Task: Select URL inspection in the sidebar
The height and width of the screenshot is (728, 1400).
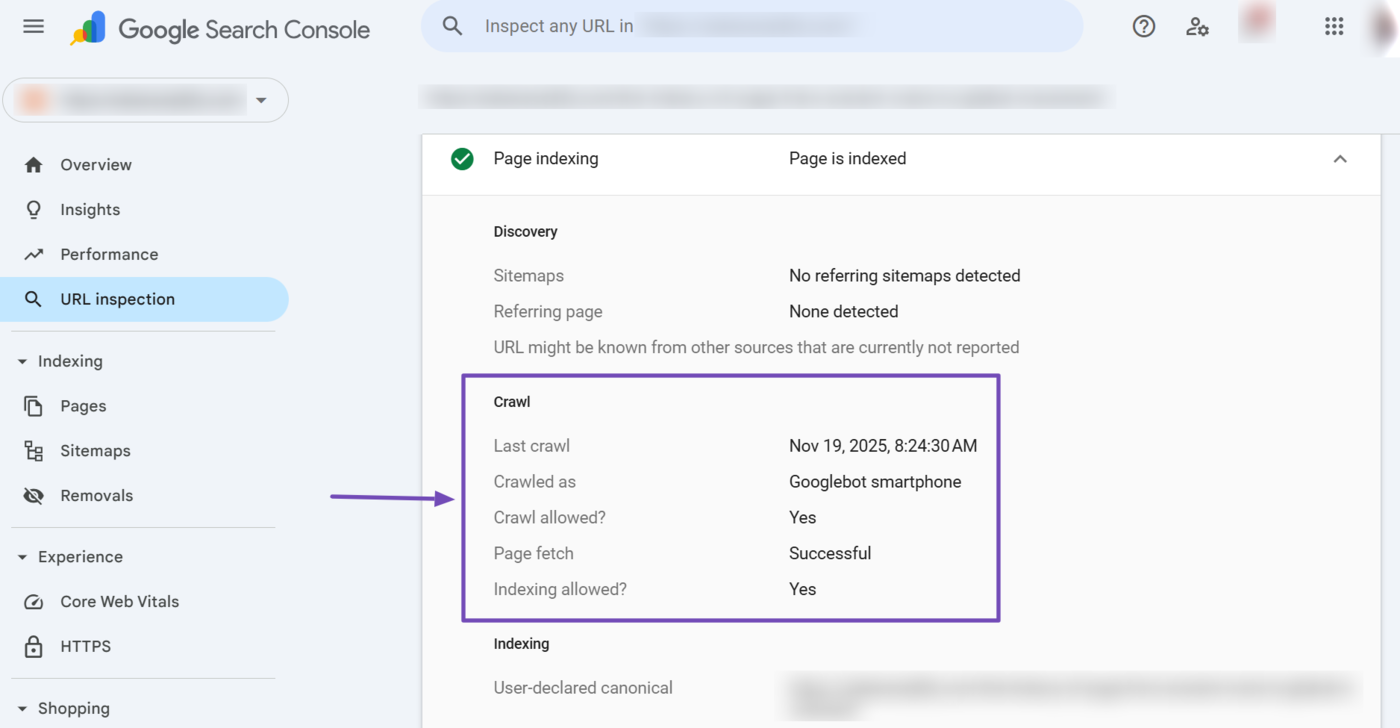Action: (118, 298)
